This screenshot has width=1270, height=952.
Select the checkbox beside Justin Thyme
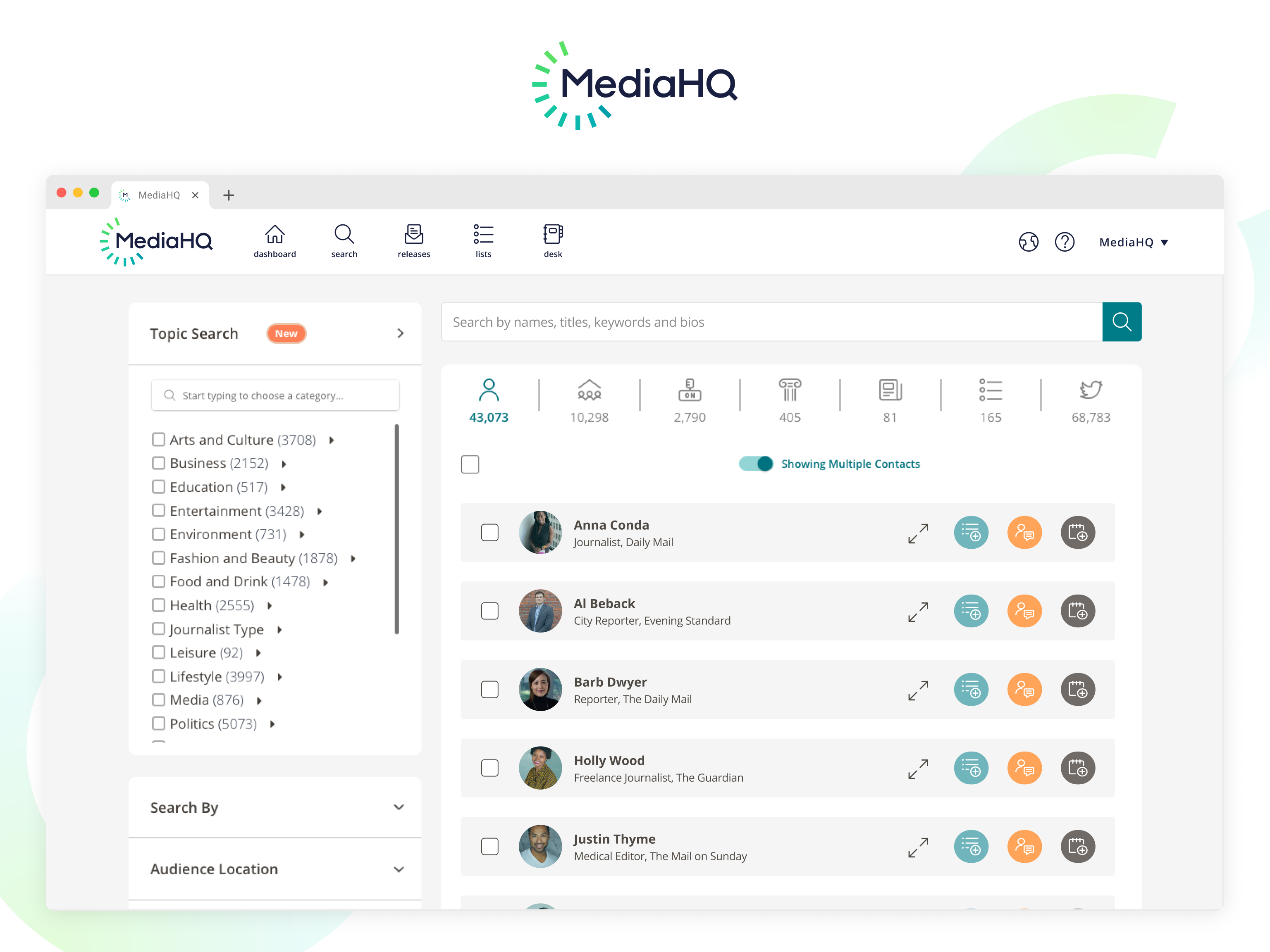tap(490, 846)
